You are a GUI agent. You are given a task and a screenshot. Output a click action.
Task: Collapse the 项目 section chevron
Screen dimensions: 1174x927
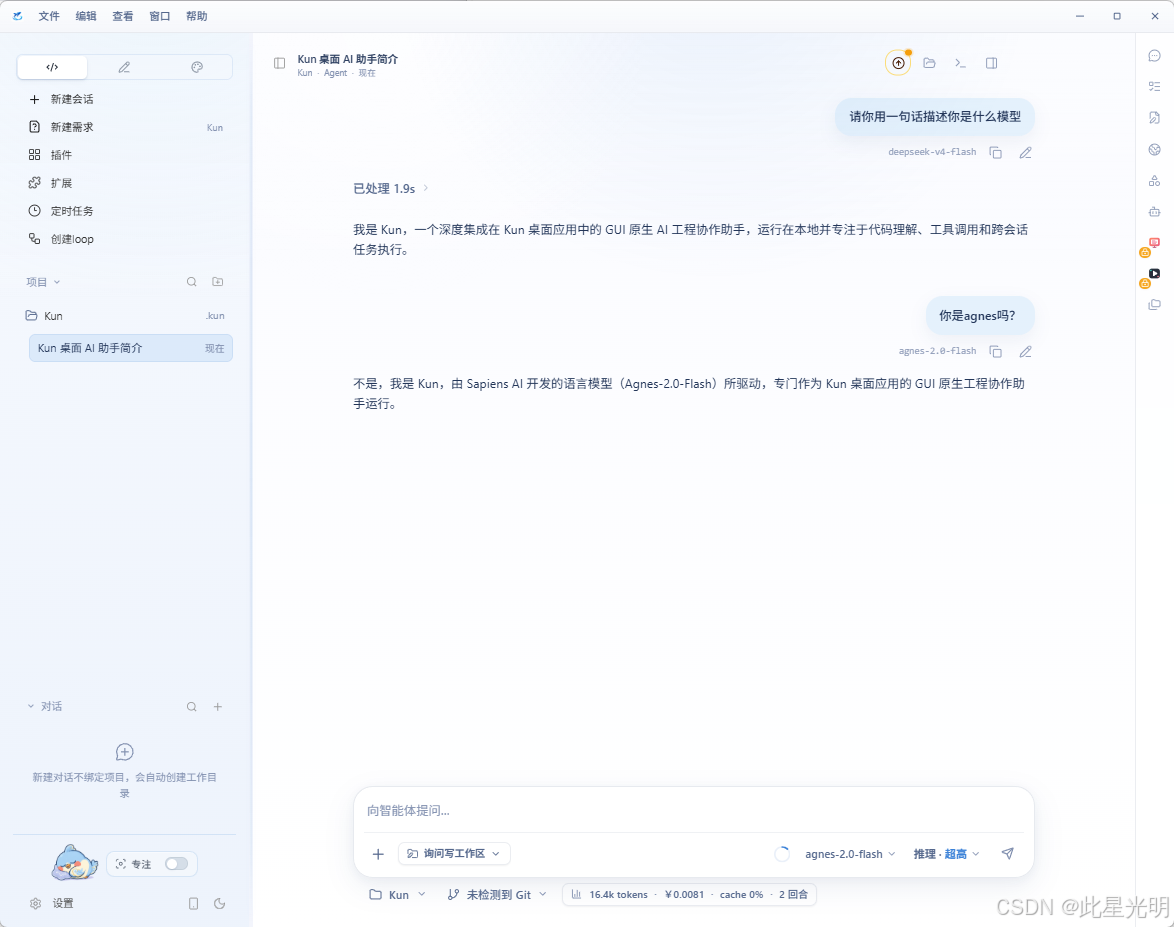click(57, 282)
